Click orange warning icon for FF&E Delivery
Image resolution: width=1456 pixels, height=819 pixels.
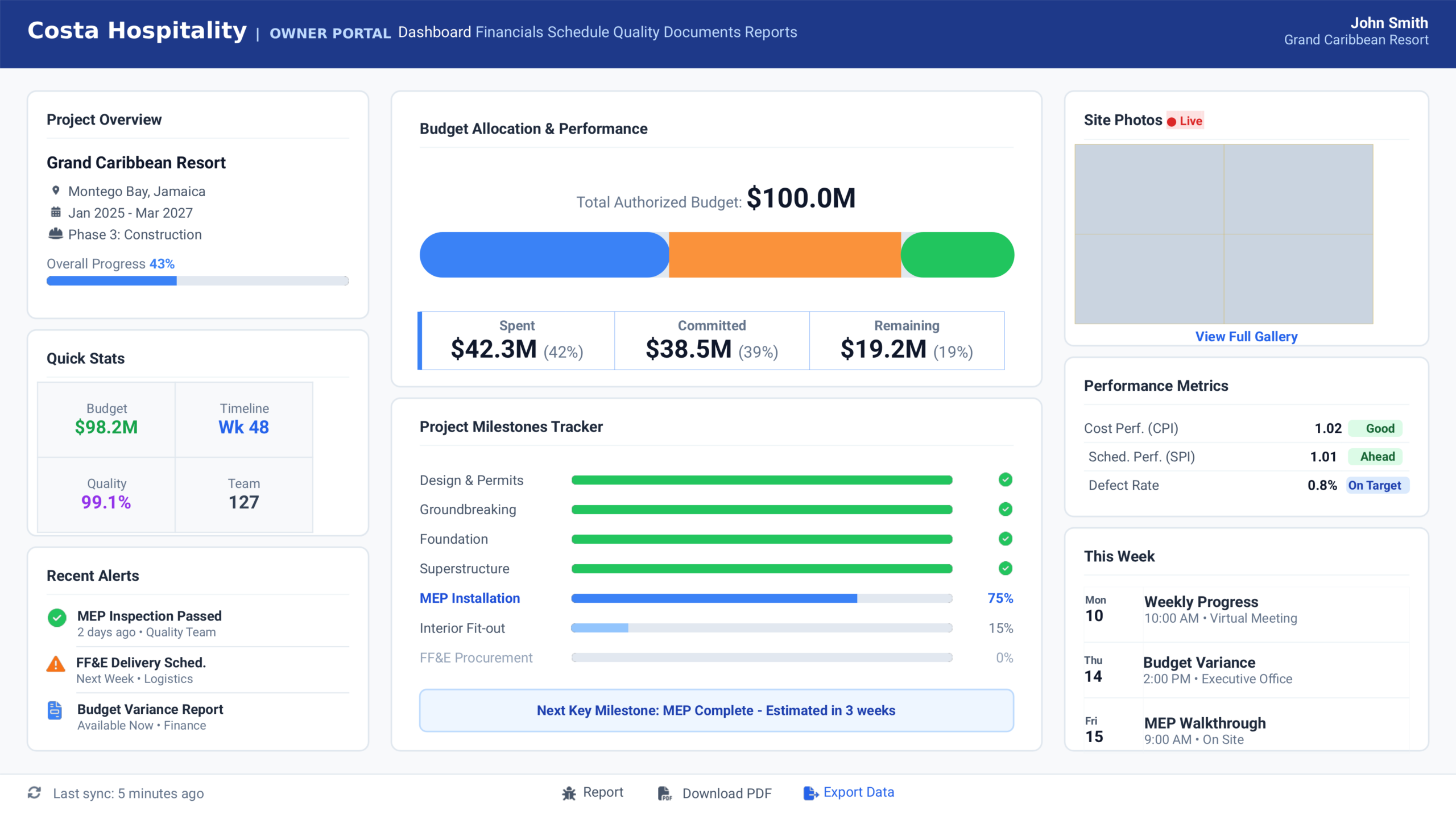tap(56, 664)
